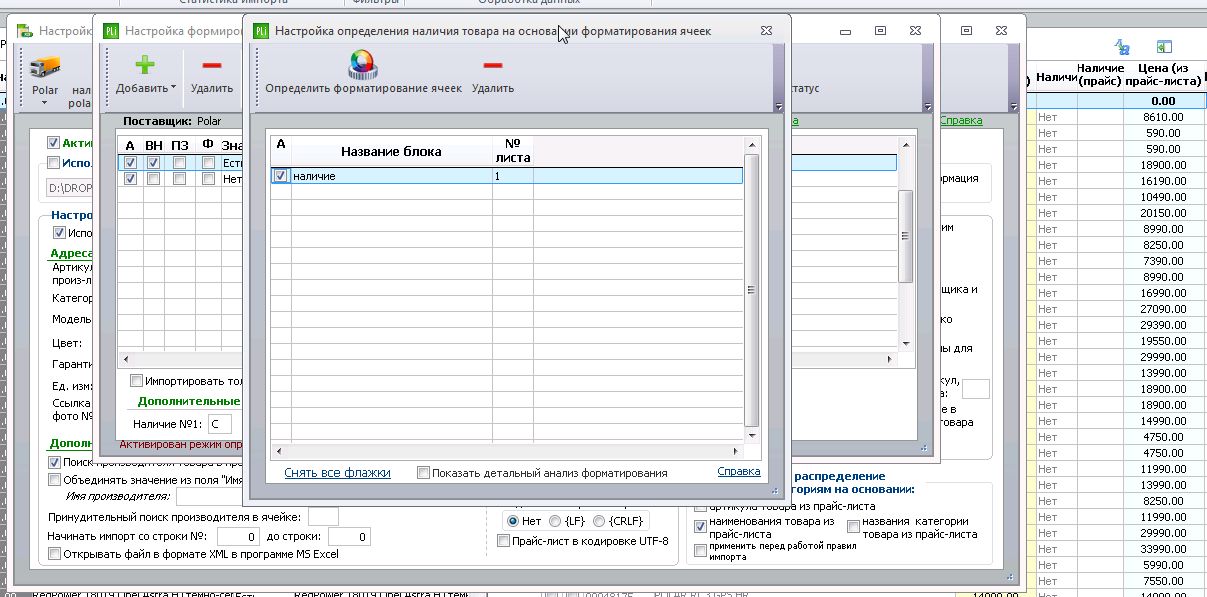Click the translate icon above the price grid
Viewport: 1207px width, 597px height.
[1123, 47]
